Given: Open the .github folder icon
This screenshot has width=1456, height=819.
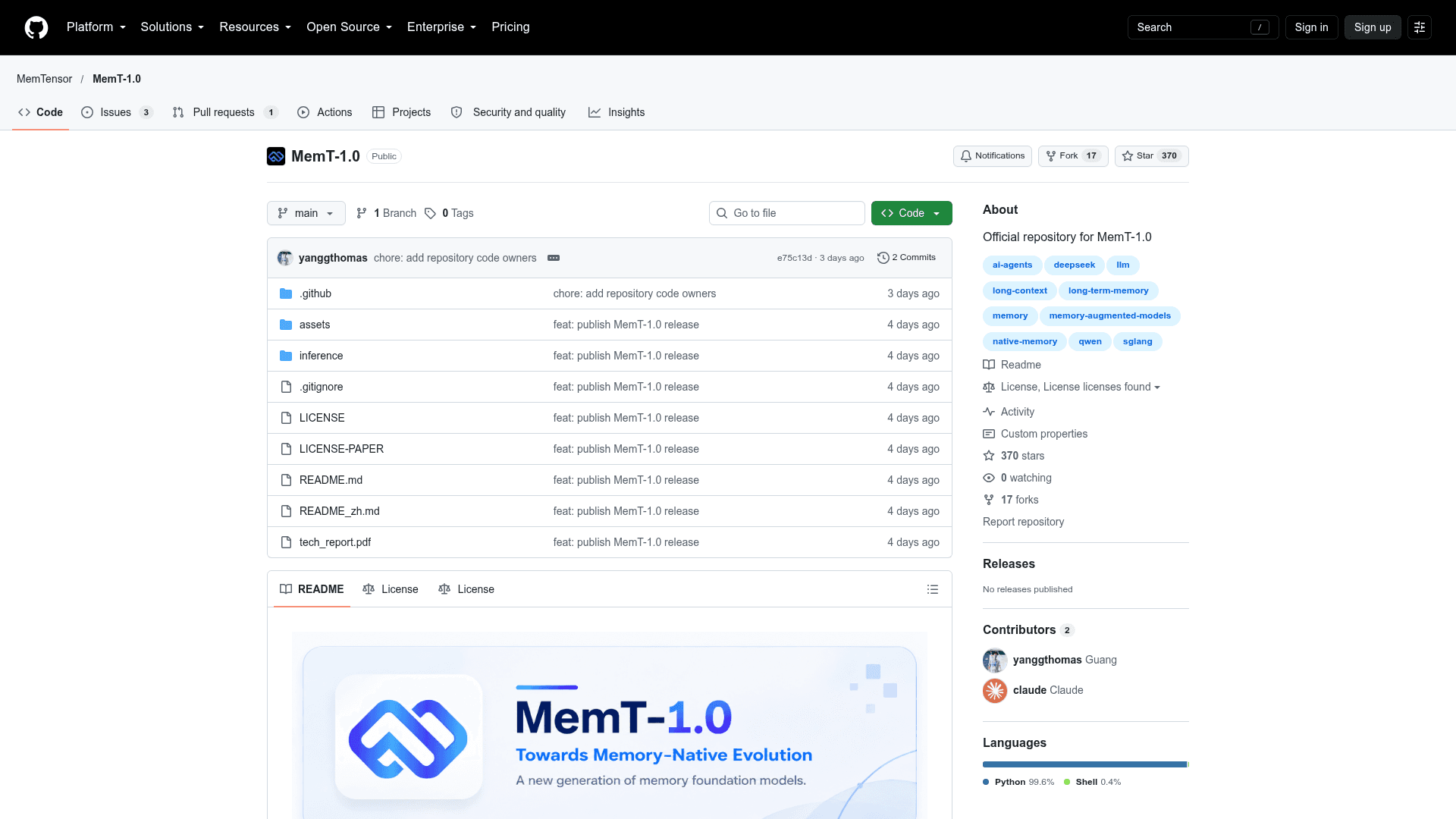Looking at the screenshot, I should pos(286,293).
